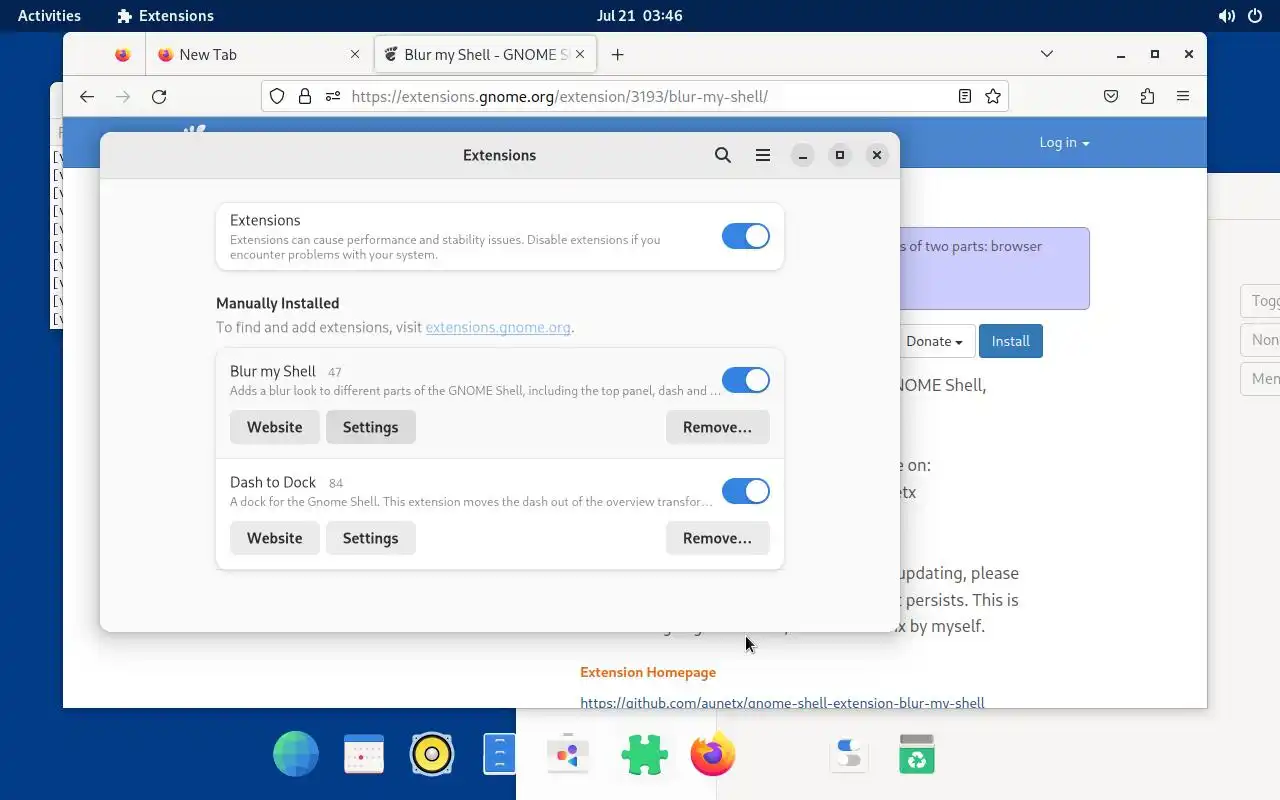This screenshot has height=800, width=1280.
Task: Toggle the global Extensions switch
Action: (746, 236)
